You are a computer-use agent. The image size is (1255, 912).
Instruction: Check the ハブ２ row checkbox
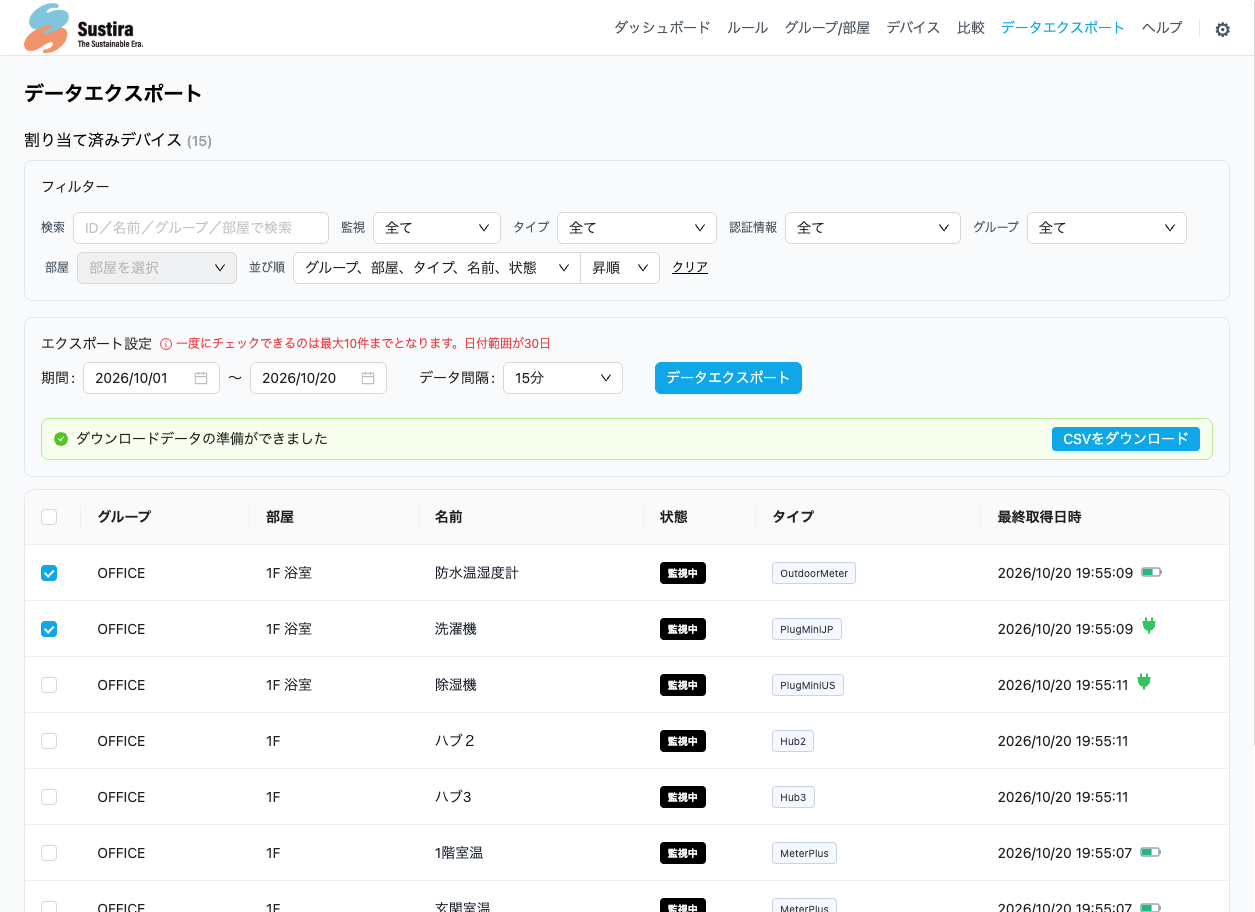coord(49,741)
